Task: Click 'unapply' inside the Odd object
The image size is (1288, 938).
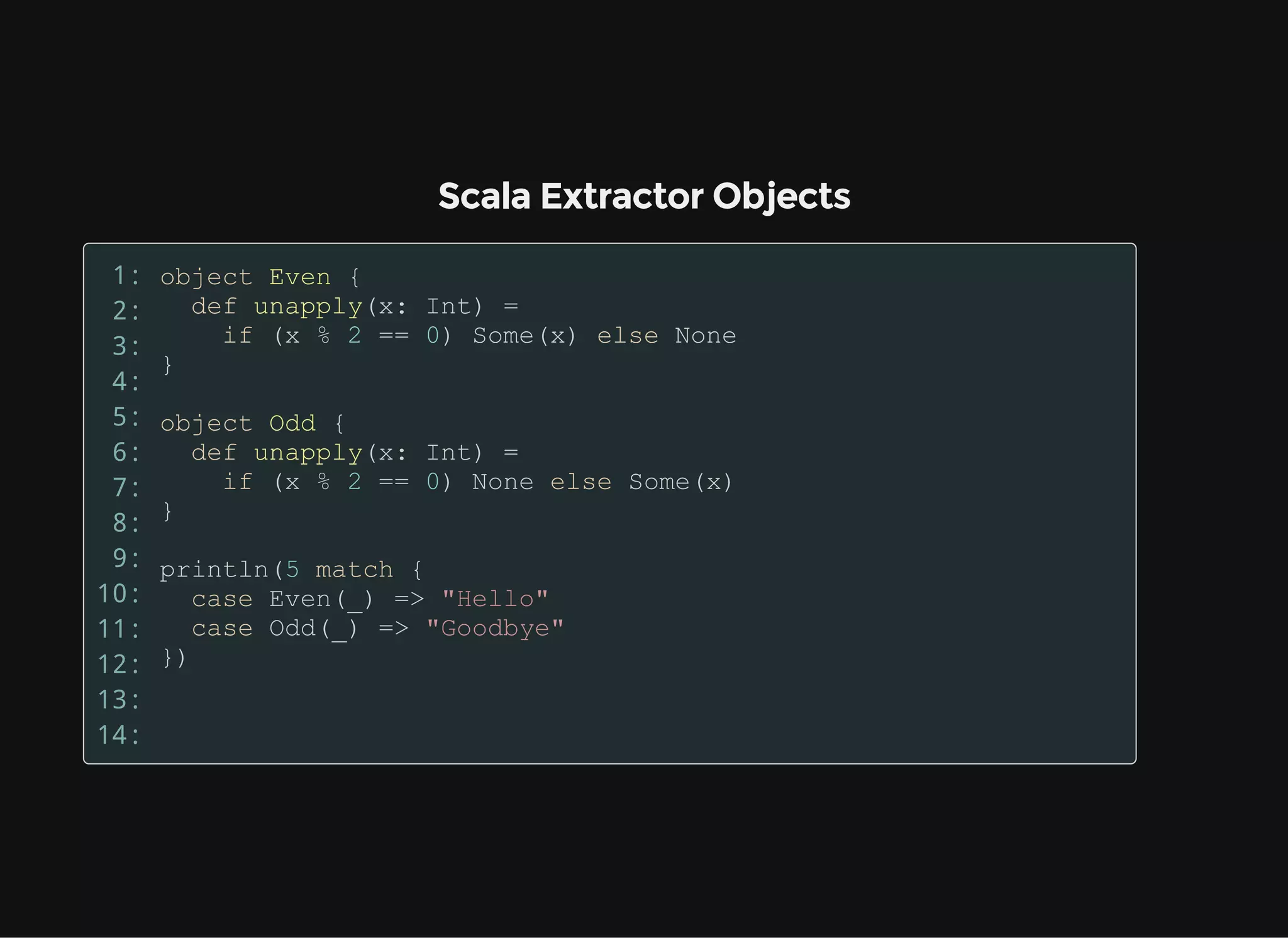Action: 308,453
